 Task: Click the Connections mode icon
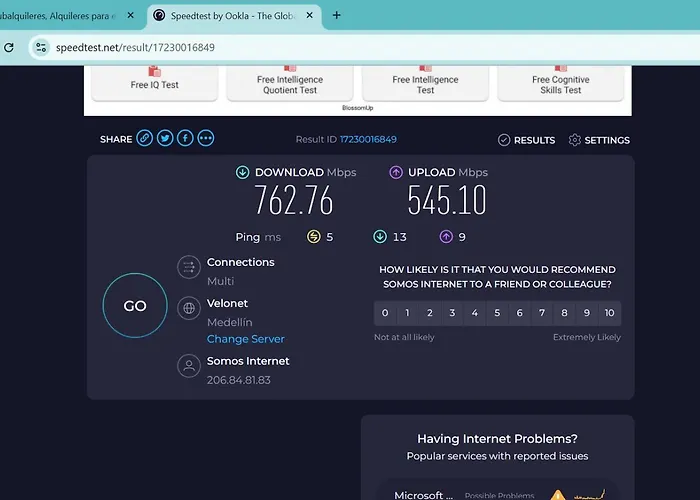click(x=189, y=267)
